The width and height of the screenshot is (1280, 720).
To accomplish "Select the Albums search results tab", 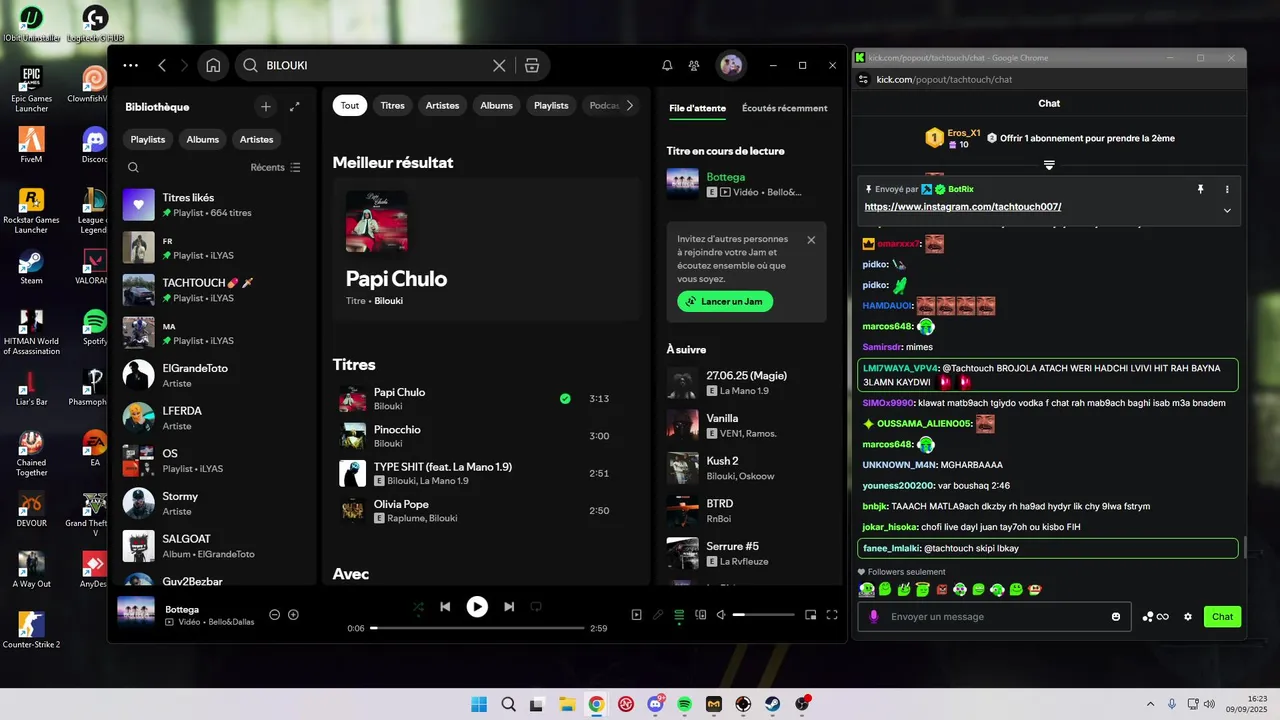I will point(497,105).
